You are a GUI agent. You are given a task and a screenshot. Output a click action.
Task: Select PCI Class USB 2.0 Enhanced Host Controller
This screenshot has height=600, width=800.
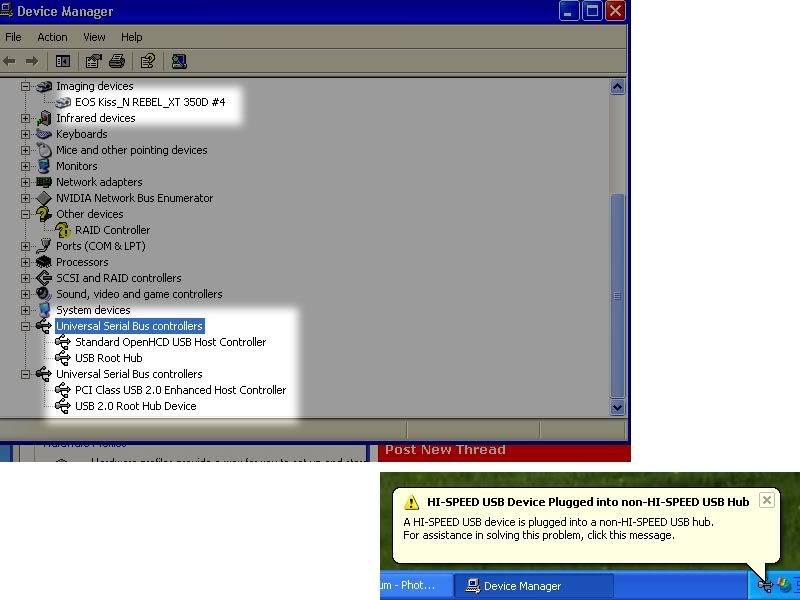coord(181,390)
